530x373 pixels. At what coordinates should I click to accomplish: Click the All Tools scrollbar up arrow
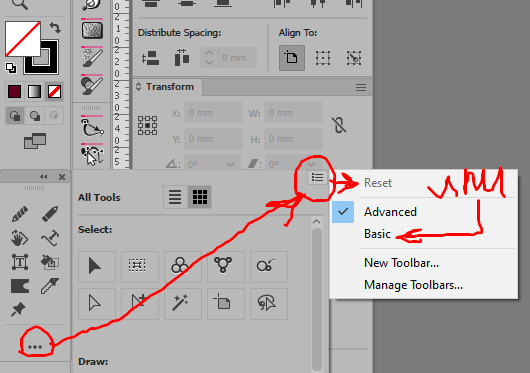coord(316,222)
